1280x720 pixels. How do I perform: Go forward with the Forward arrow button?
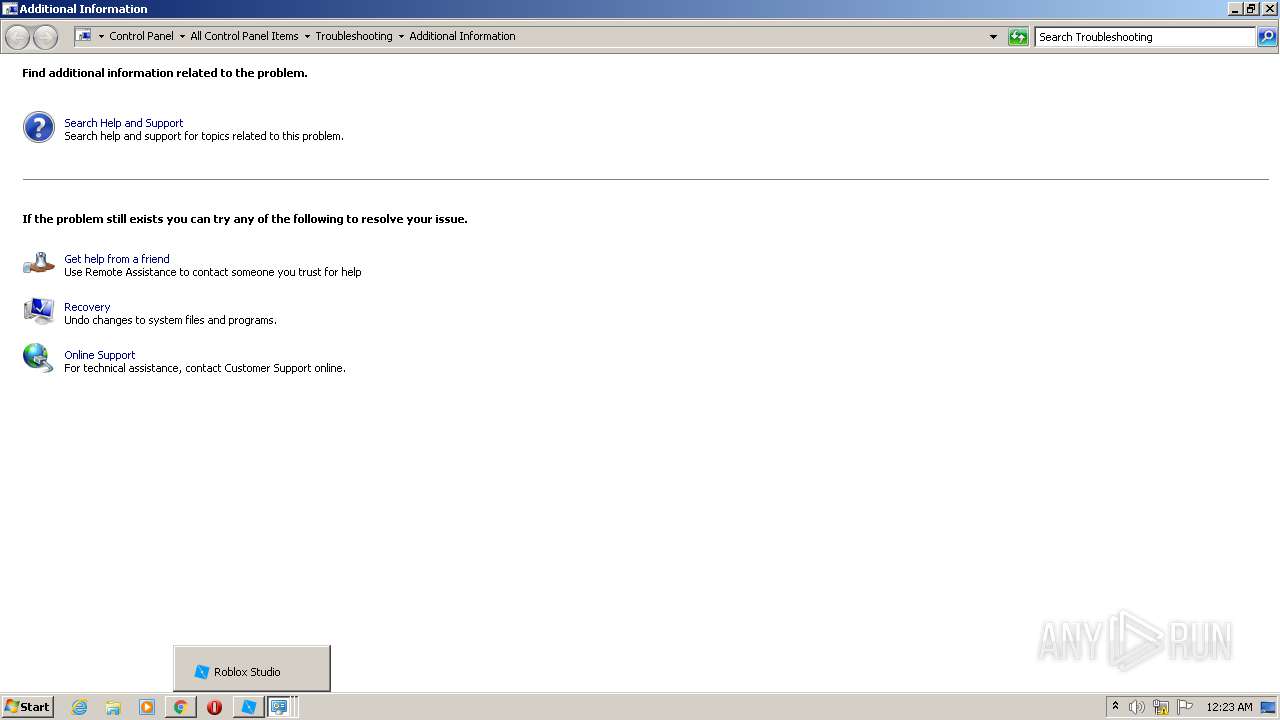click(45, 37)
